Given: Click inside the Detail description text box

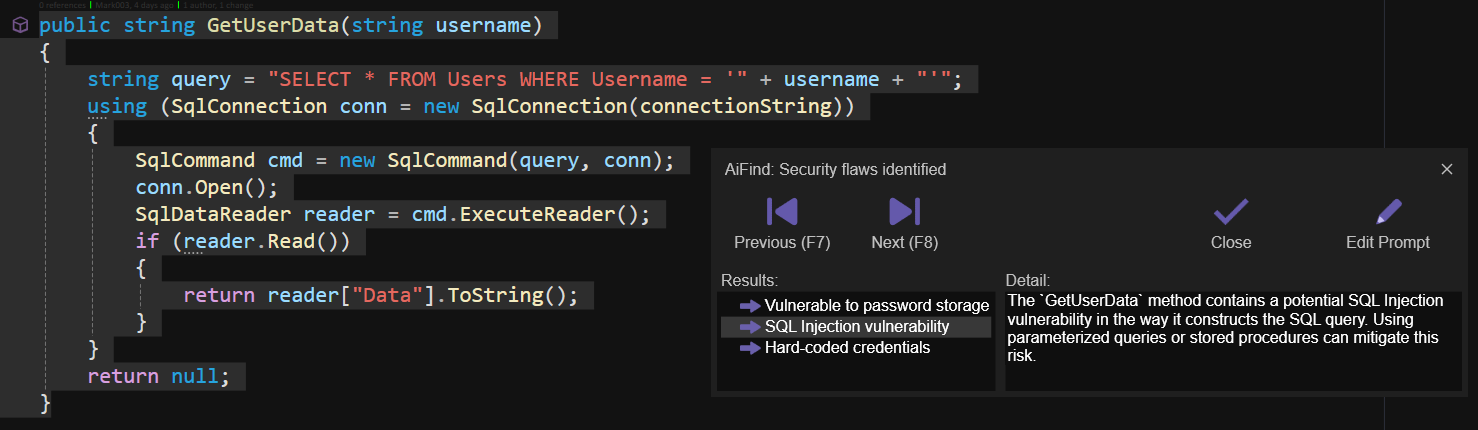Looking at the screenshot, I should point(1232,340).
